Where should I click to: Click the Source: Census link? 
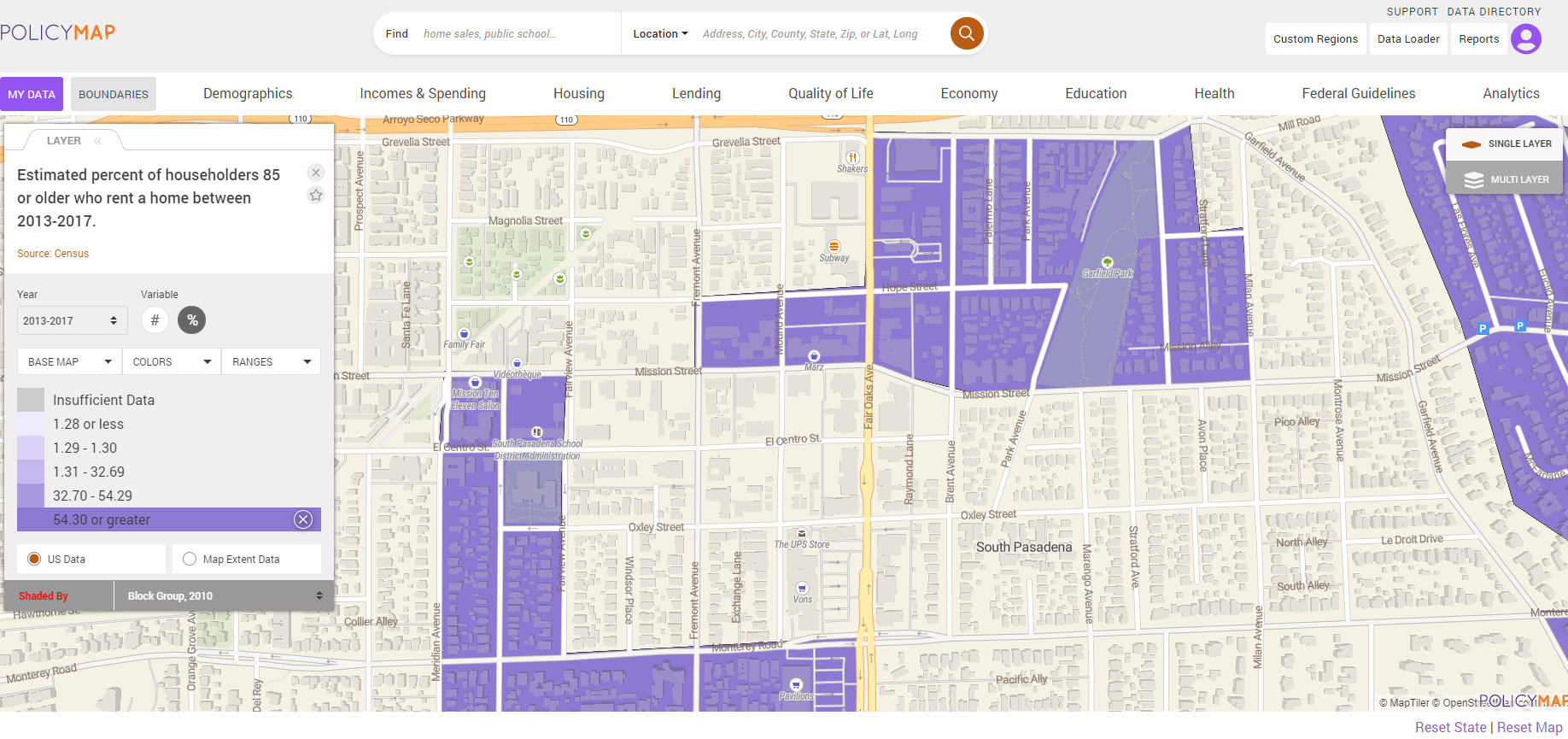pos(53,254)
